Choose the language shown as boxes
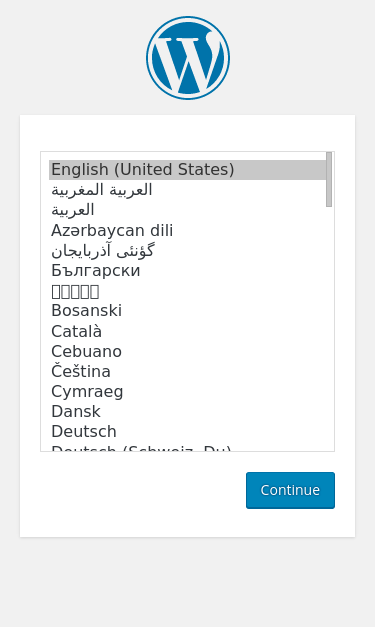Image resolution: width=375 pixels, height=627 pixels. point(188,291)
